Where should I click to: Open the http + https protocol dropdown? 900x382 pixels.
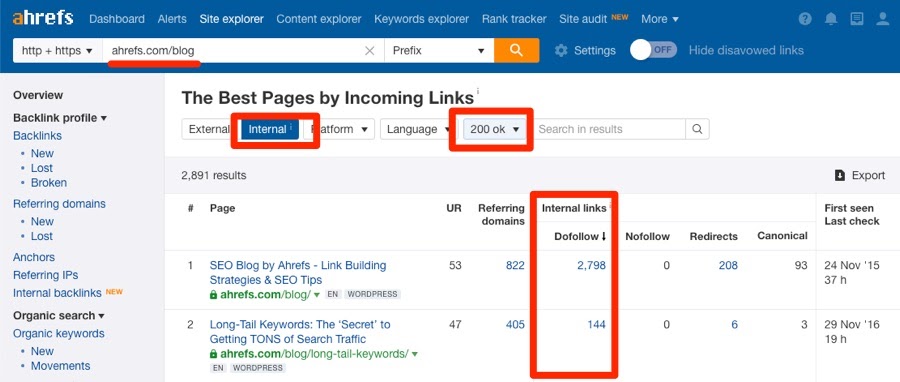[57, 50]
